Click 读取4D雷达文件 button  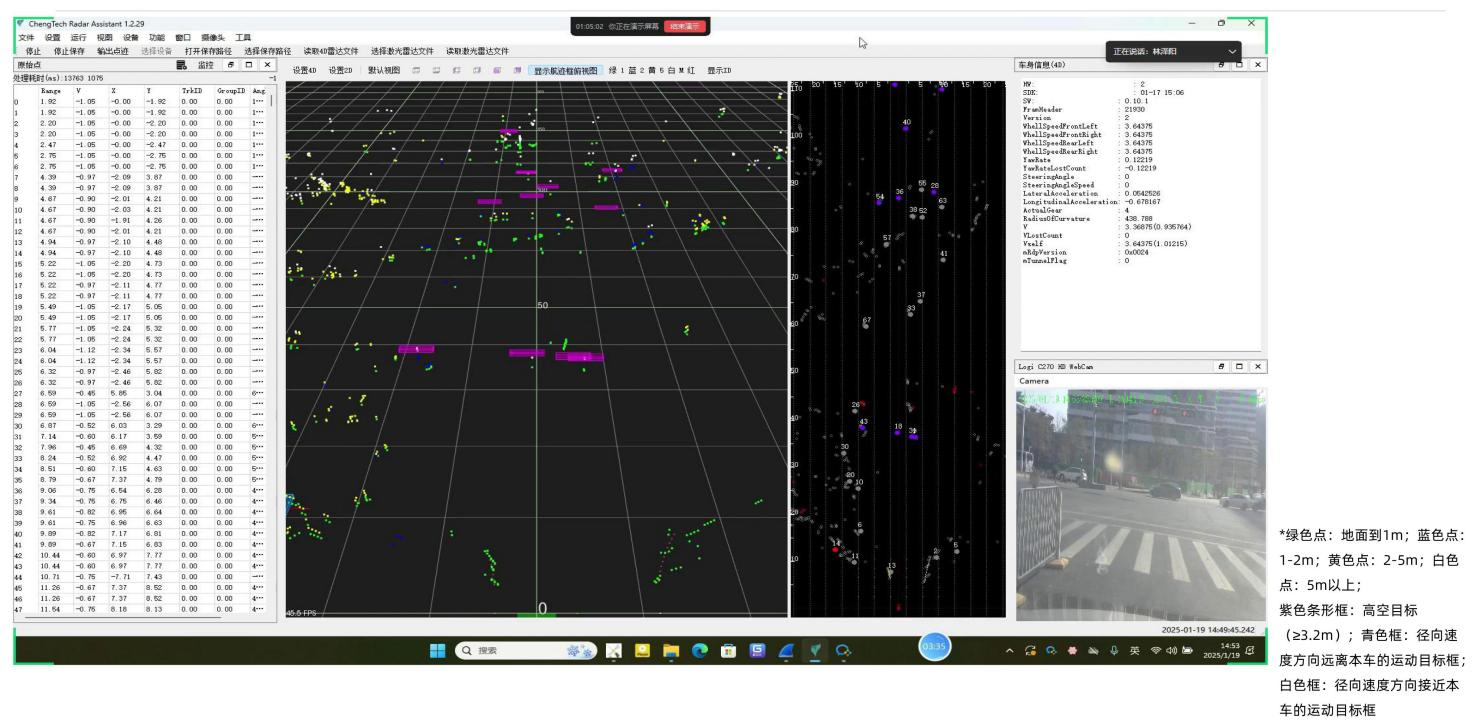pyautogui.click(x=331, y=51)
